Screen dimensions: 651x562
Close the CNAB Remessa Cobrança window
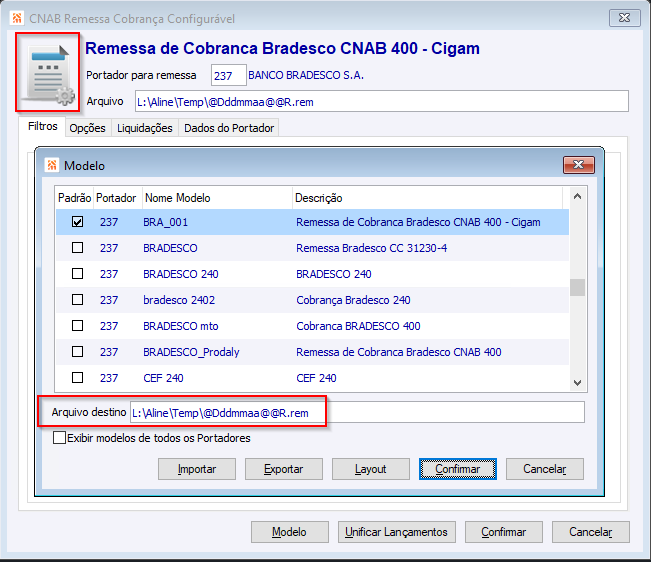tap(624, 18)
